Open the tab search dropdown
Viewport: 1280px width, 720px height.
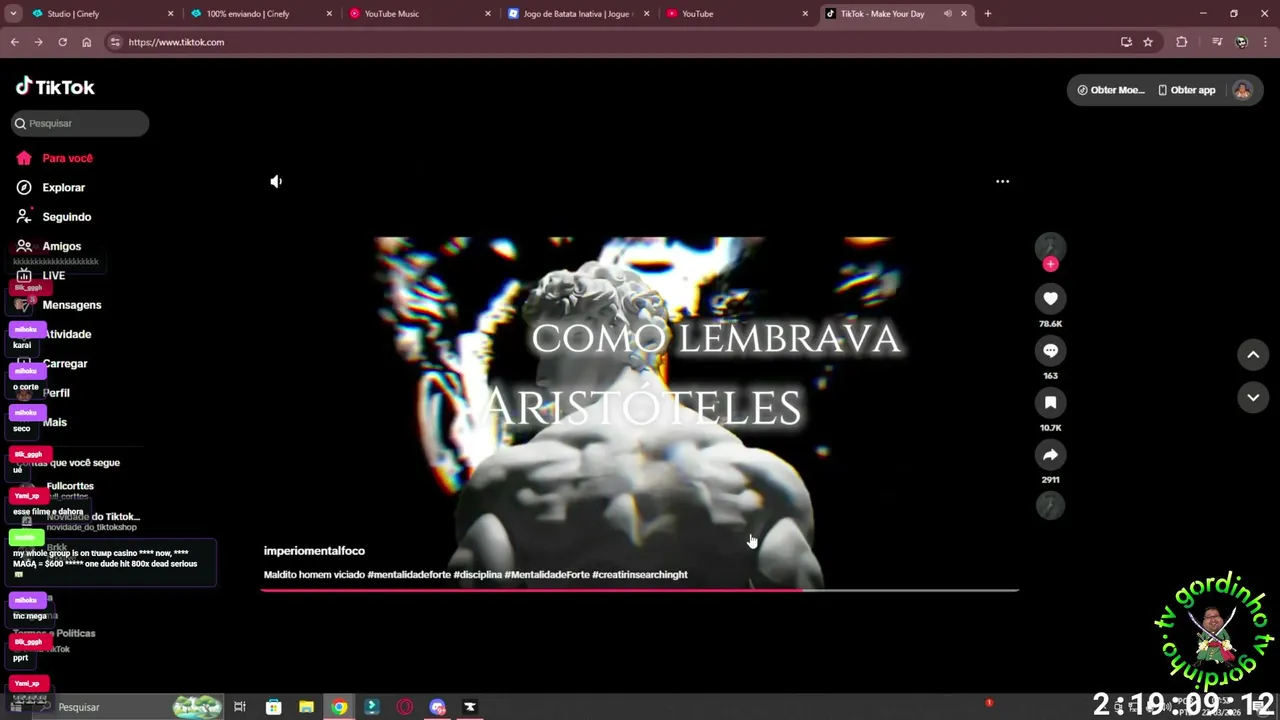click(x=13, y=14)
